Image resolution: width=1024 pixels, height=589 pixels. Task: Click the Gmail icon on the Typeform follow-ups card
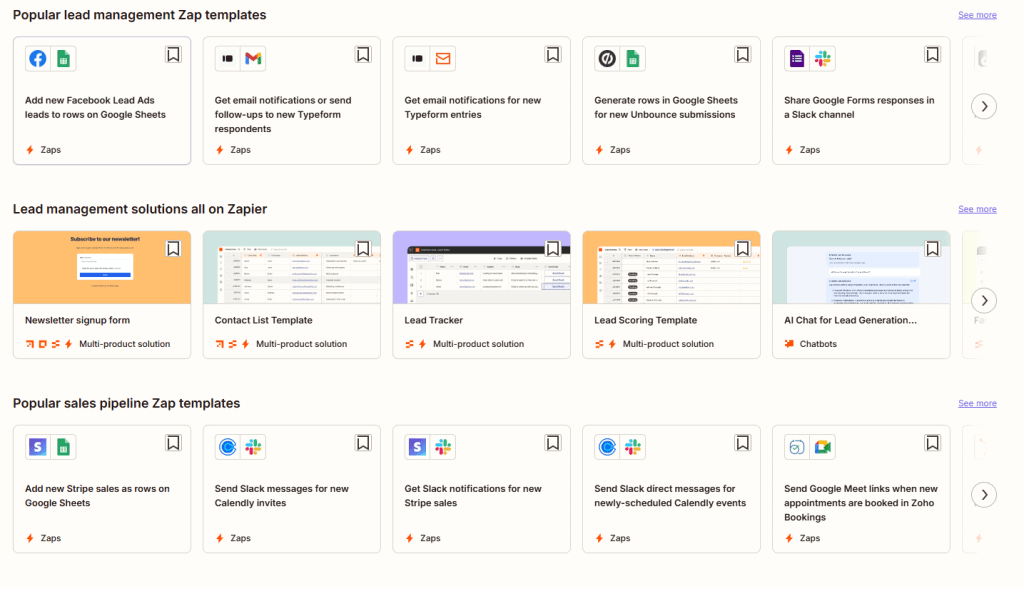[x=253, y=59]
